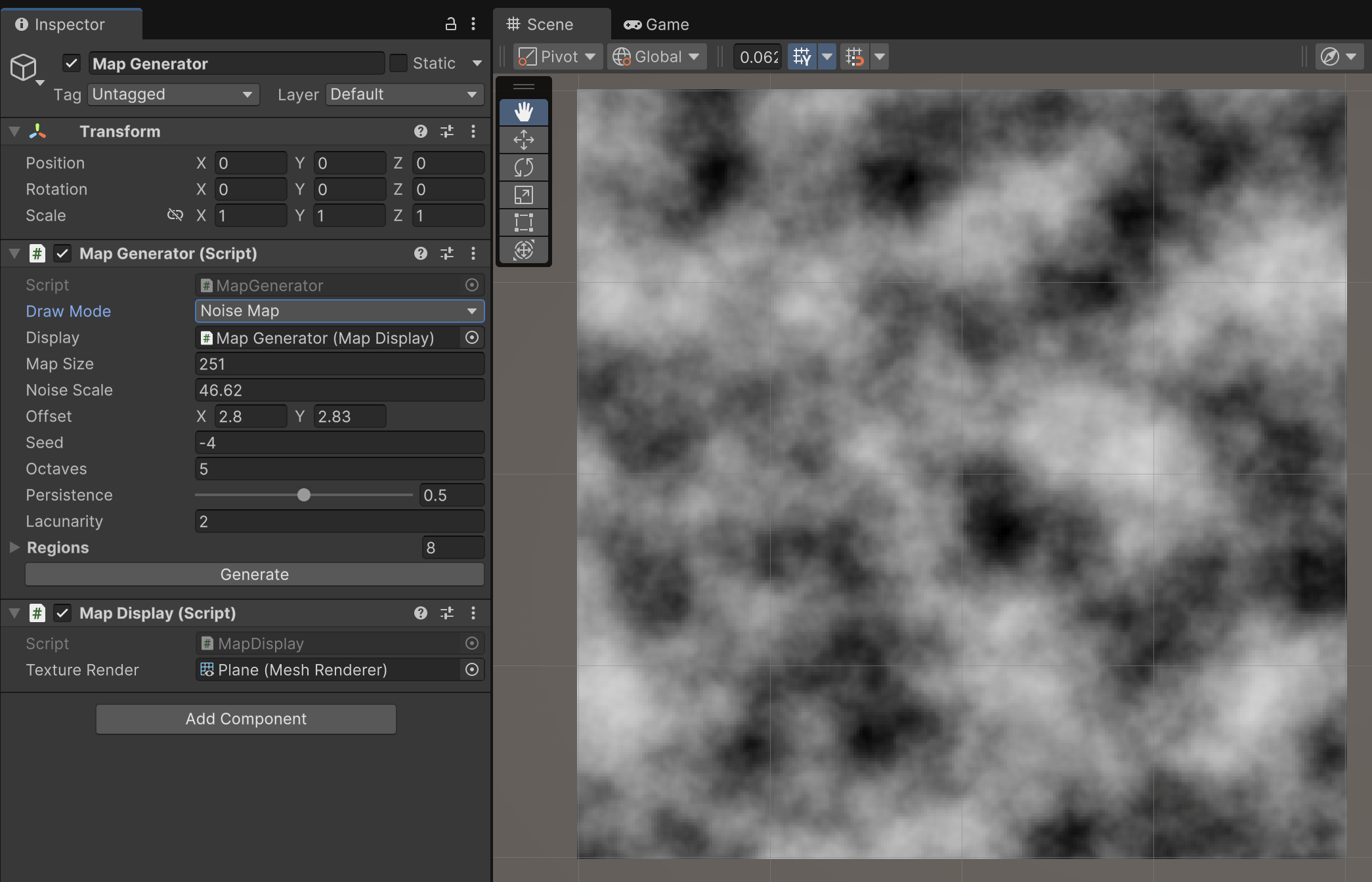Expand the Regions array
Viewport: 1372px width, 882px height.
click(14, 547)
